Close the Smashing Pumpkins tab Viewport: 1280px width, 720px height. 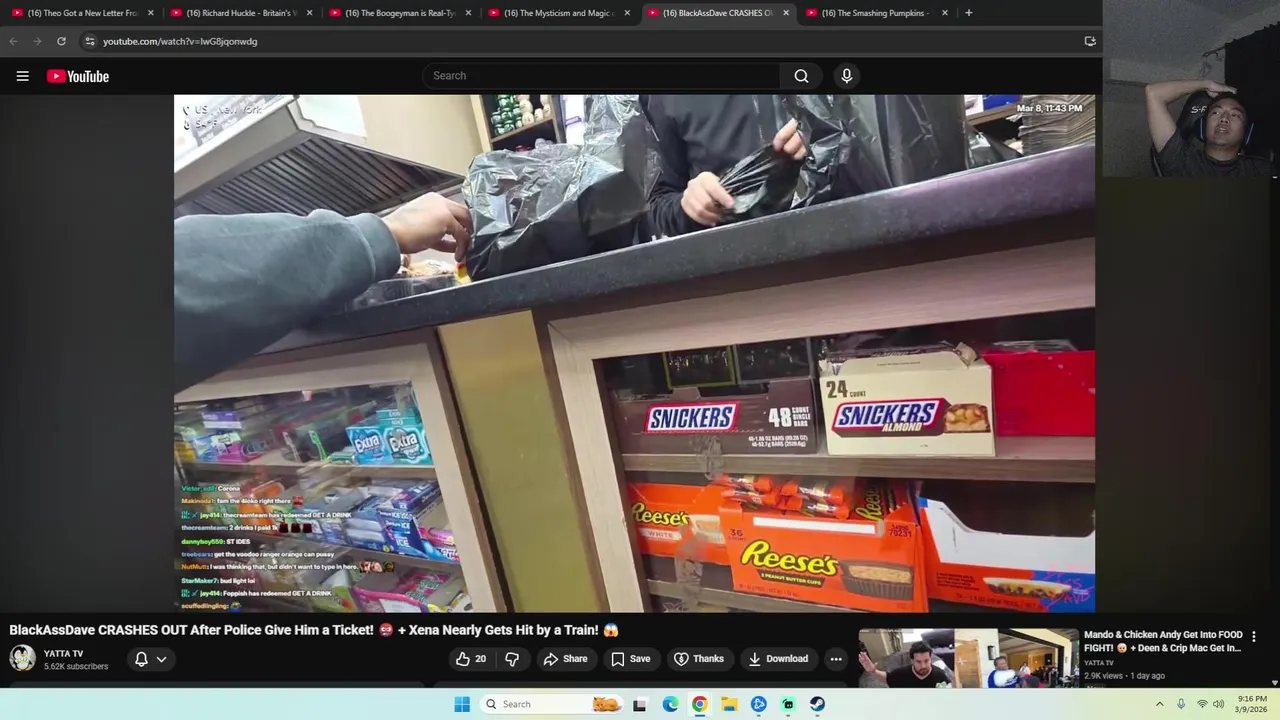(x=944, y=13)
